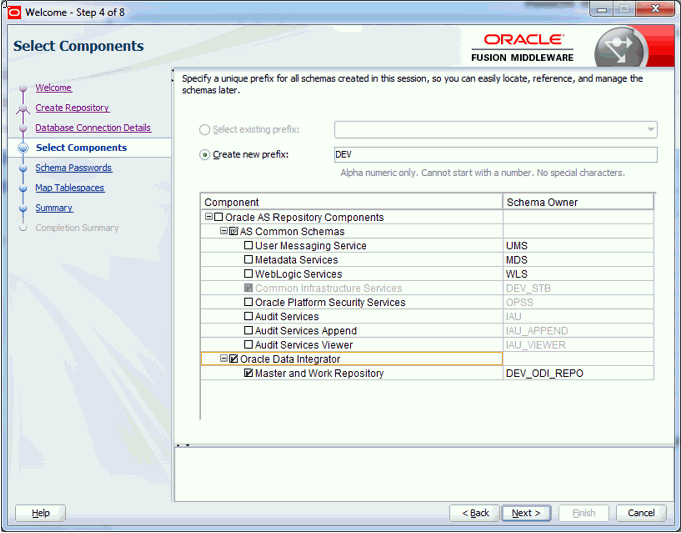This screenshot has height=533, width=681.
Task: Check Oracle Platform Security Services checkbox
Action: click(248, 302)
